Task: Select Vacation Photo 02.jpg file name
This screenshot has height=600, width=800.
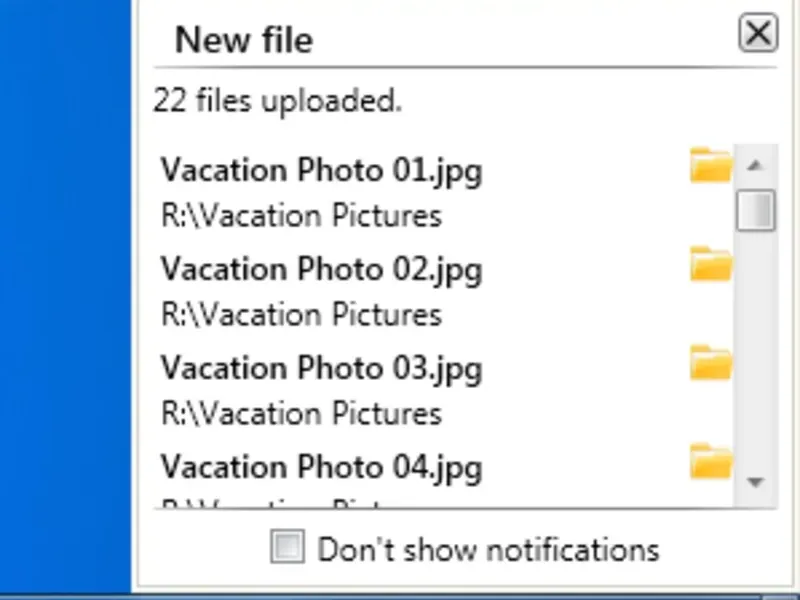Action: tap(321, 270)
